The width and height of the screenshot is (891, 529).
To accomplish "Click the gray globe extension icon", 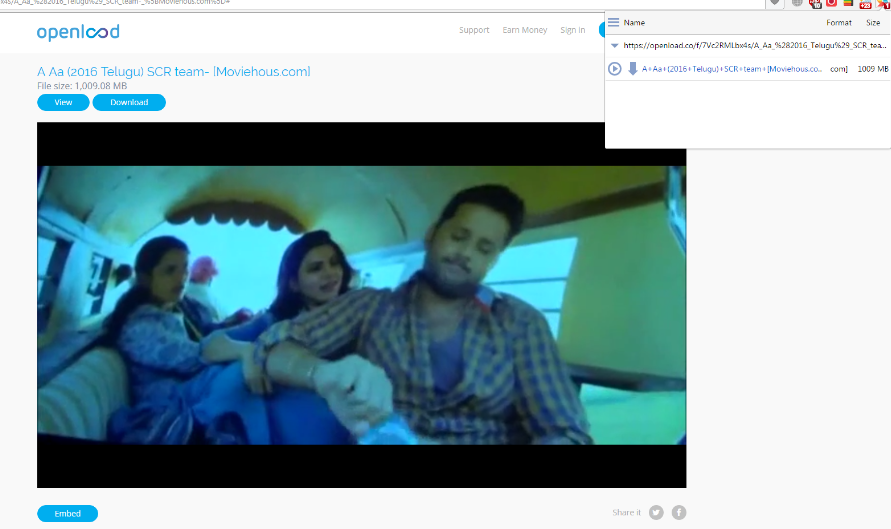I will pos(797,3).
